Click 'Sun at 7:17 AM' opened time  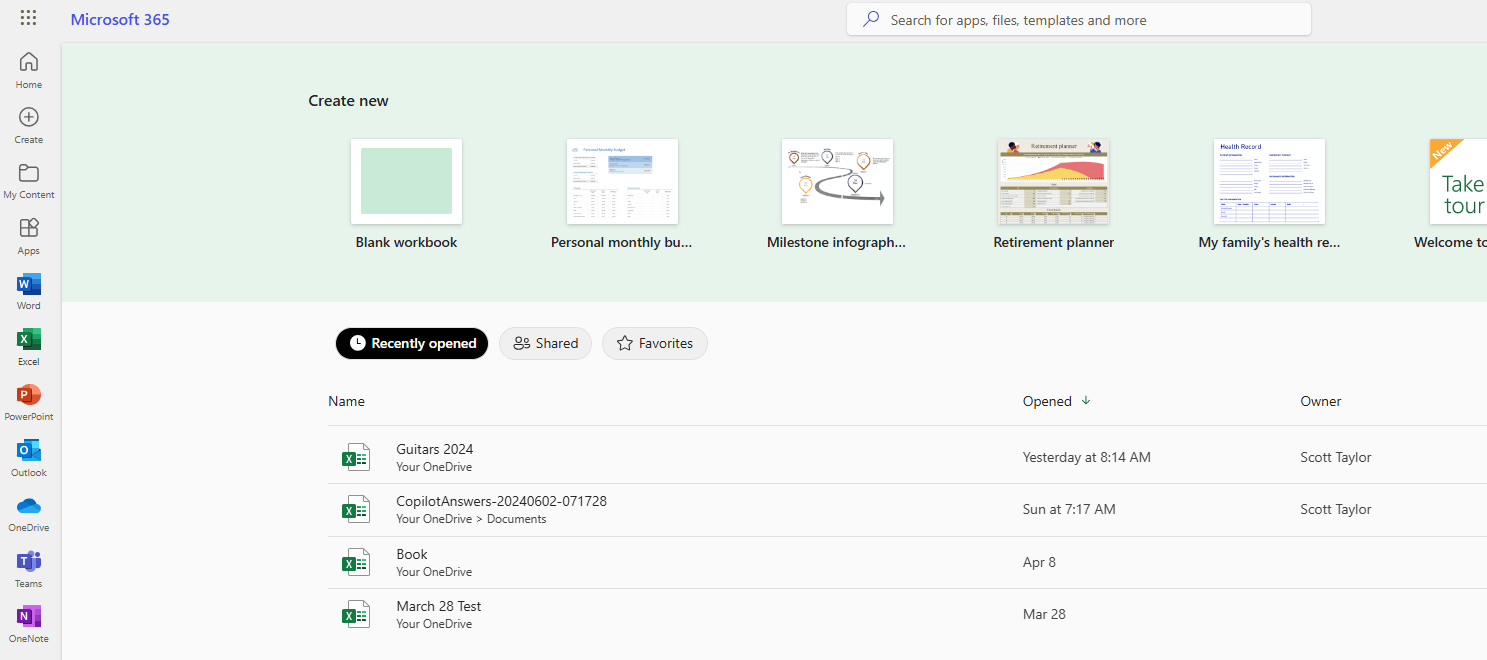(1068, 509)
